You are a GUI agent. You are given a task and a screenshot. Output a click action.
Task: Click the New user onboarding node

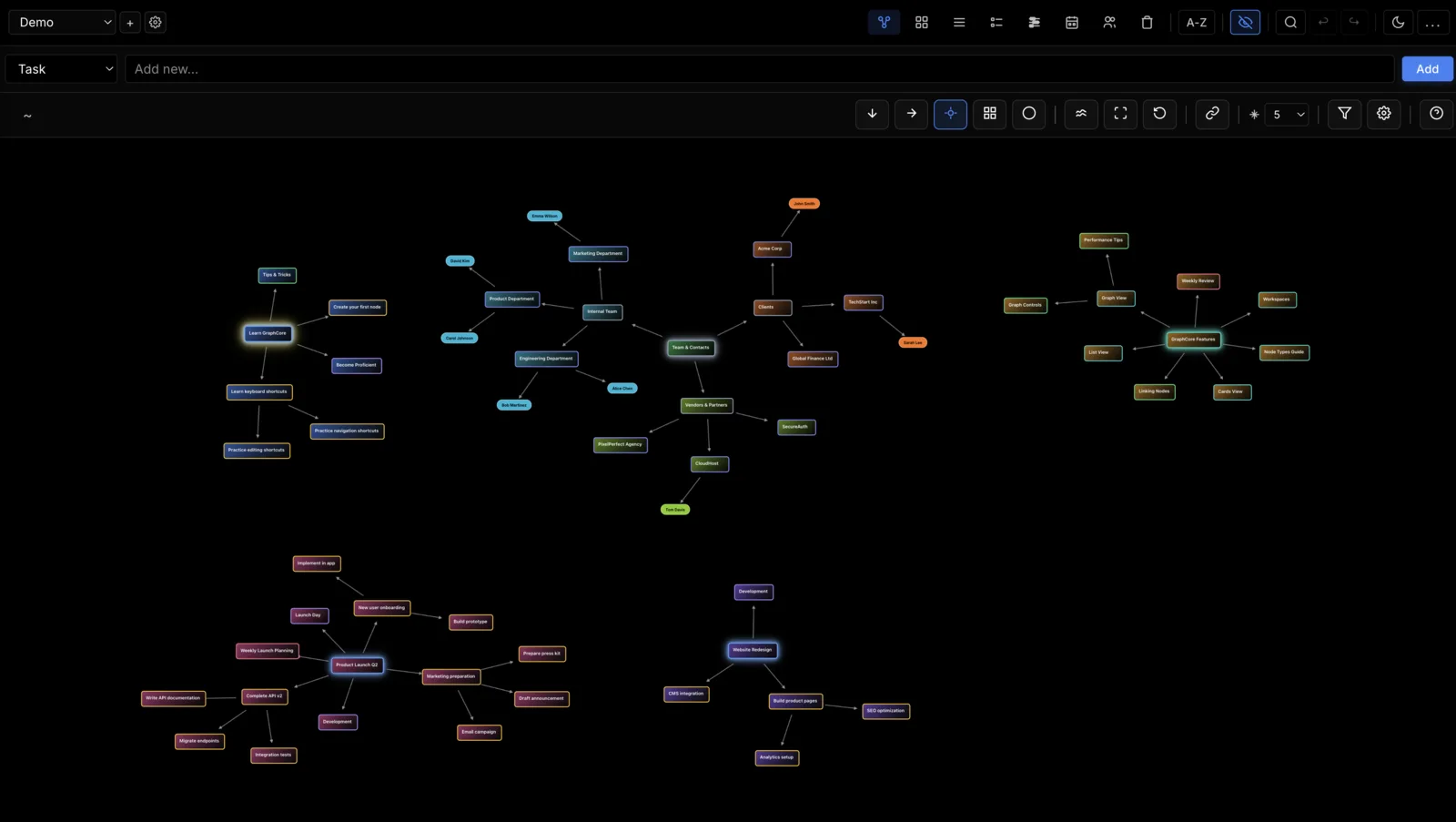381,608
